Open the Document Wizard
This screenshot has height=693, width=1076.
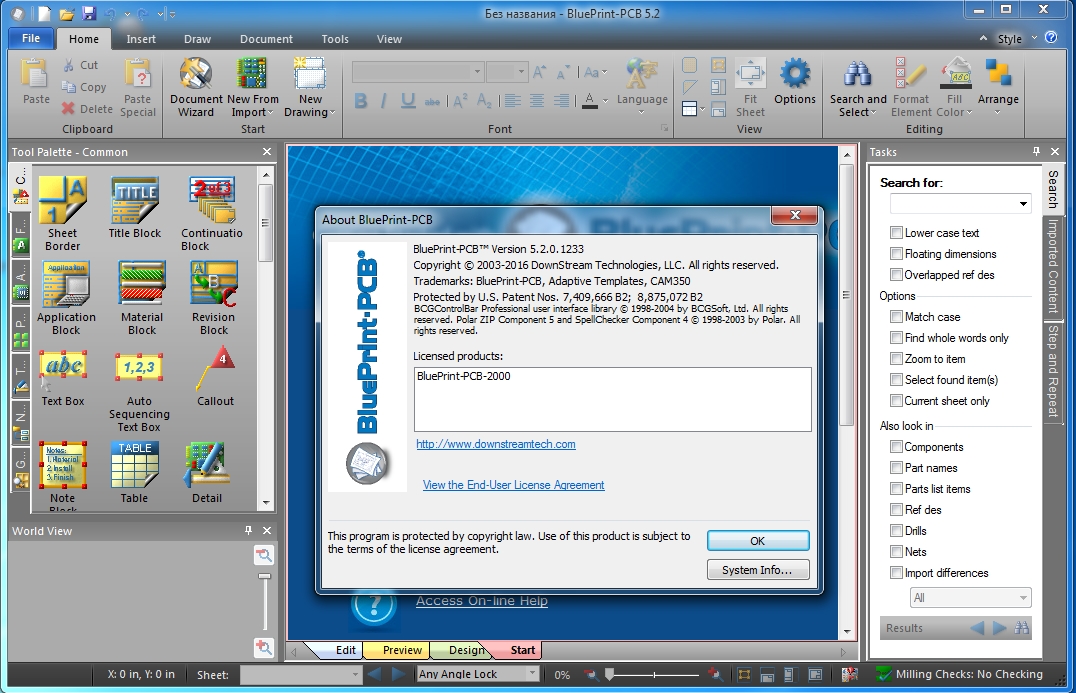(196, 86)
